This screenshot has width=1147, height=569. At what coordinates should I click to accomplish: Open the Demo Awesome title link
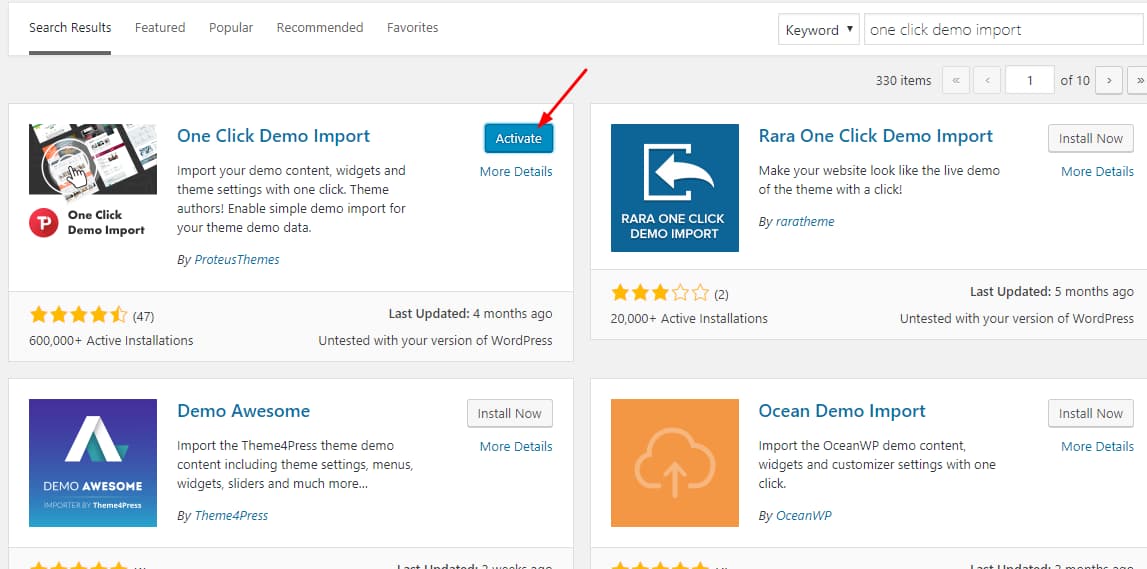click(244, 411)
